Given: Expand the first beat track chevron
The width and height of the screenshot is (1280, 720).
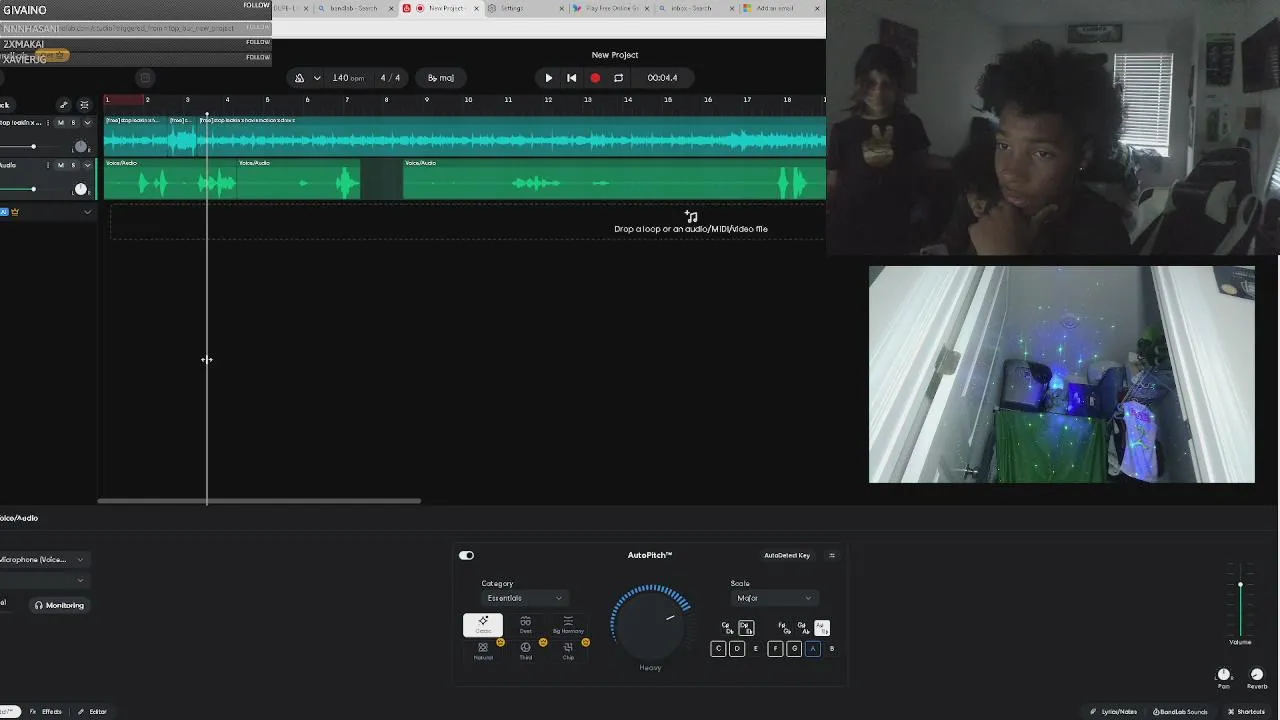Looking at the screenshot, I should 87,123.
